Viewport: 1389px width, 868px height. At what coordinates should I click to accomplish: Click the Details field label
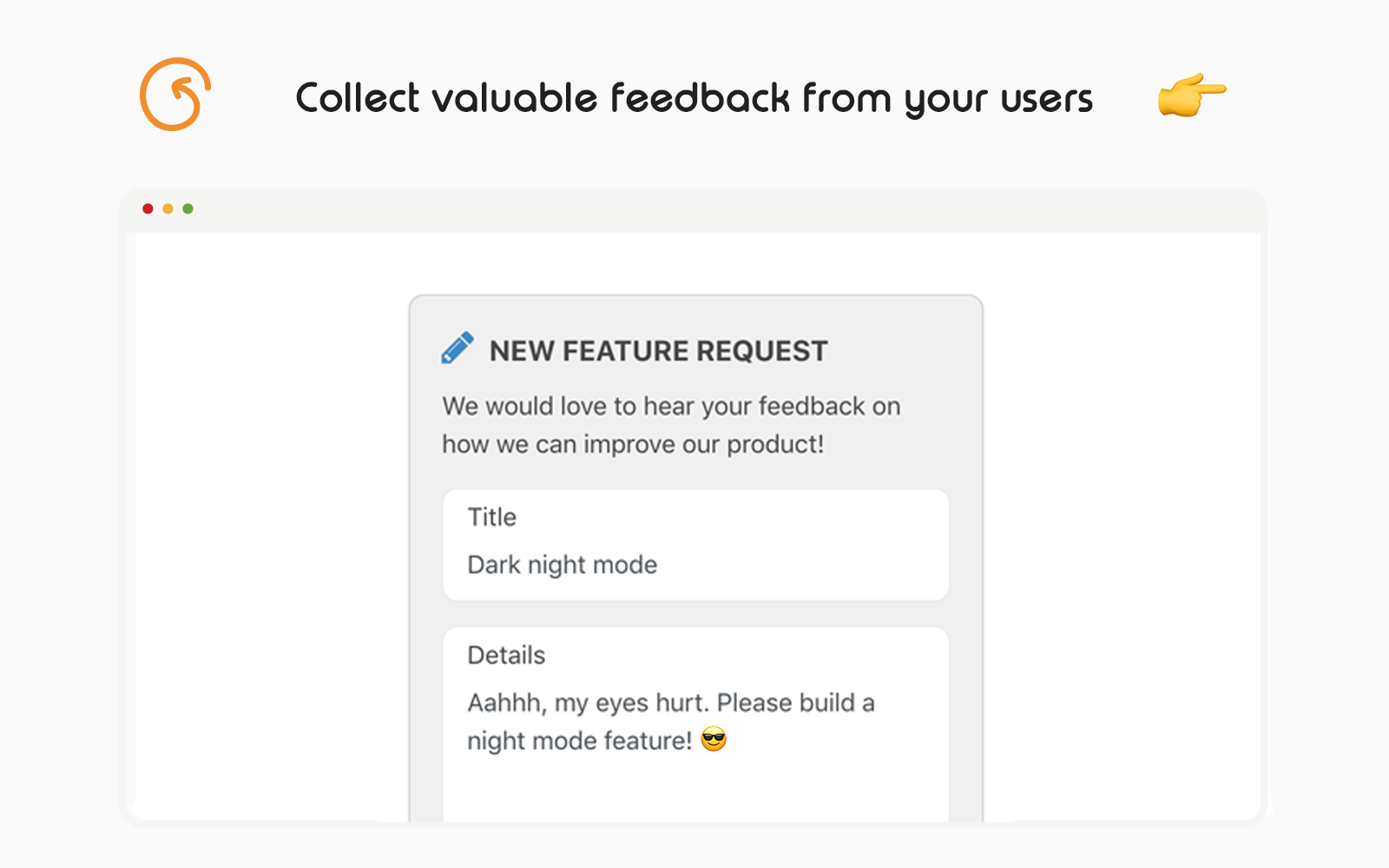[x=506, y=655]
